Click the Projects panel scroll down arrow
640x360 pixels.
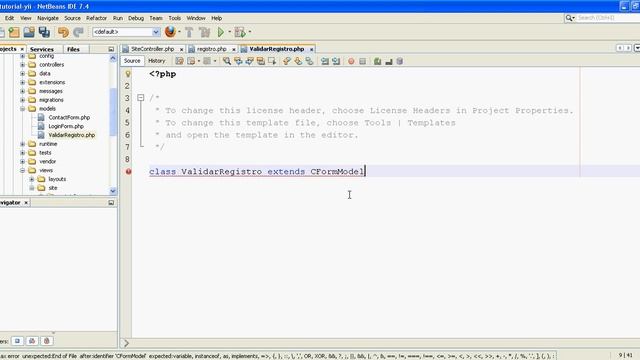[113, 191]
